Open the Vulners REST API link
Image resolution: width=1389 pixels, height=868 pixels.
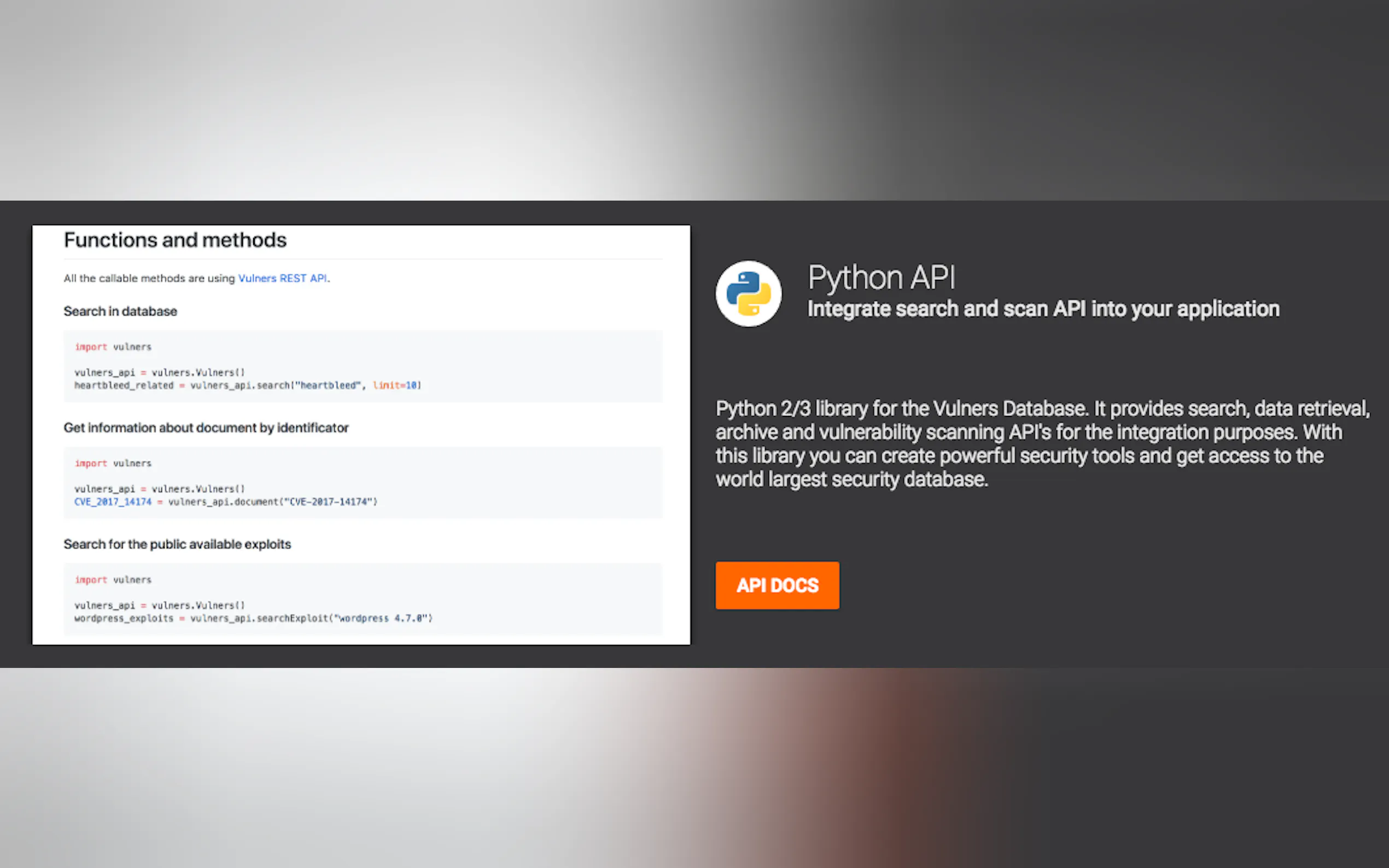click(x=283, y=278)
